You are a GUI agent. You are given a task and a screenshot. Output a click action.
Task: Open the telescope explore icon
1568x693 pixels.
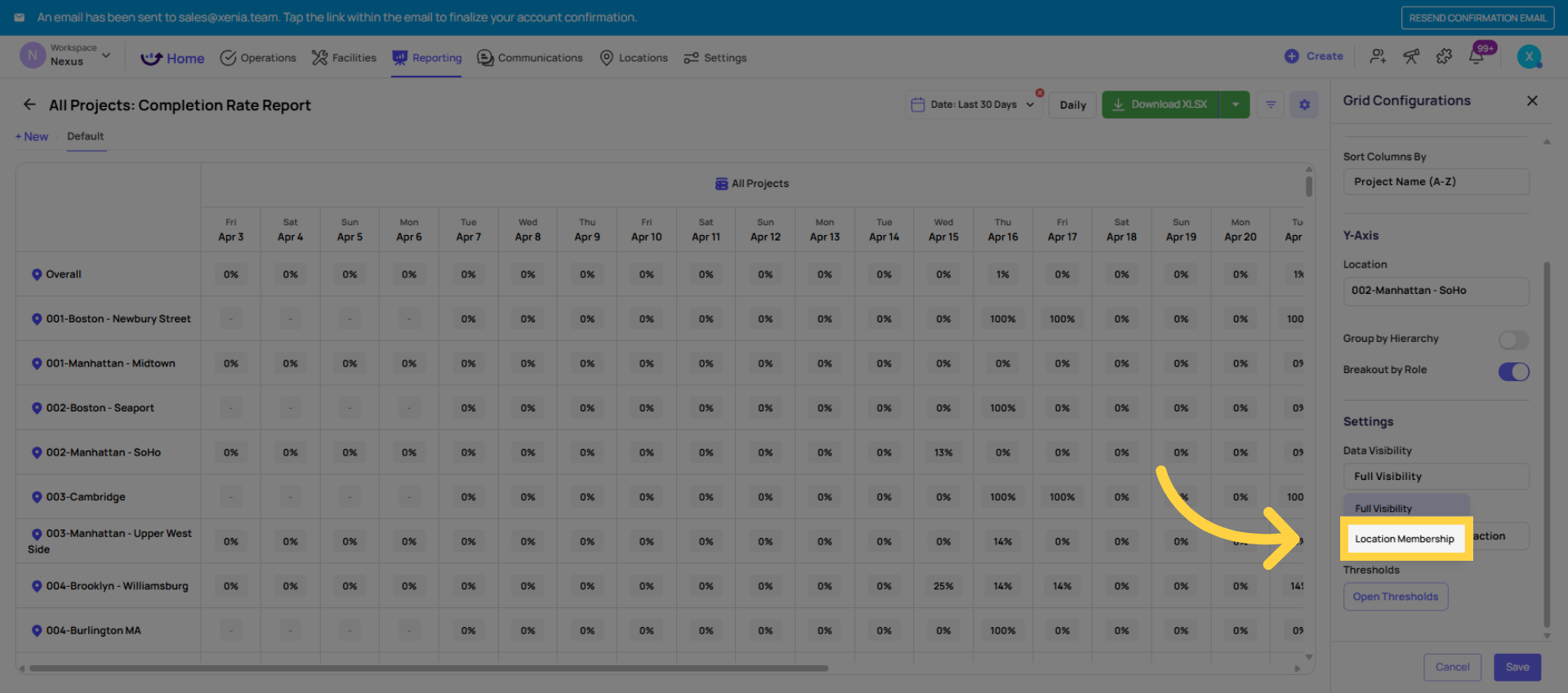tap(1411, 56)
